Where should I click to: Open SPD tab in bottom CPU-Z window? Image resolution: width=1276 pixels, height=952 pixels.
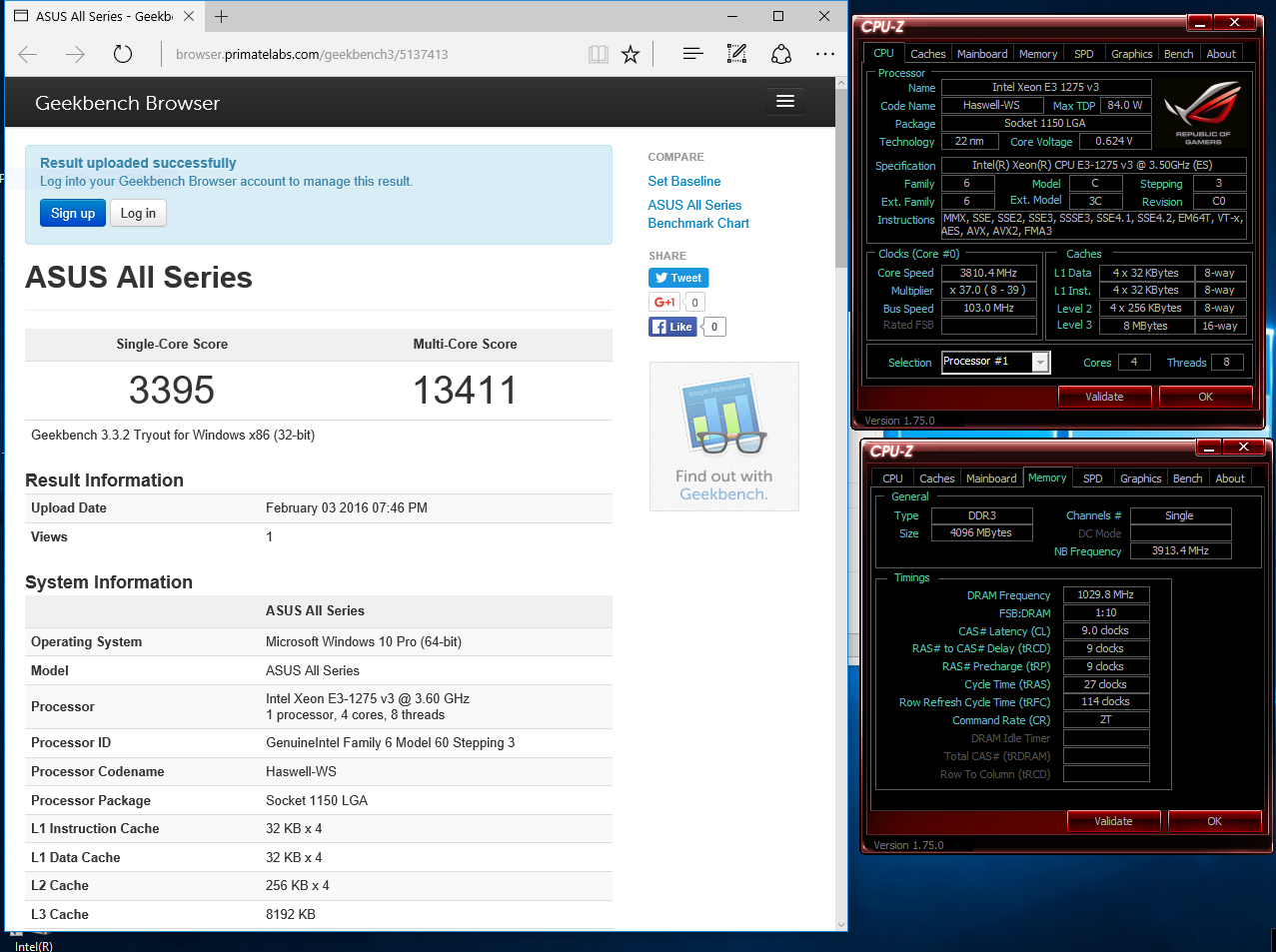point(1093,478)
